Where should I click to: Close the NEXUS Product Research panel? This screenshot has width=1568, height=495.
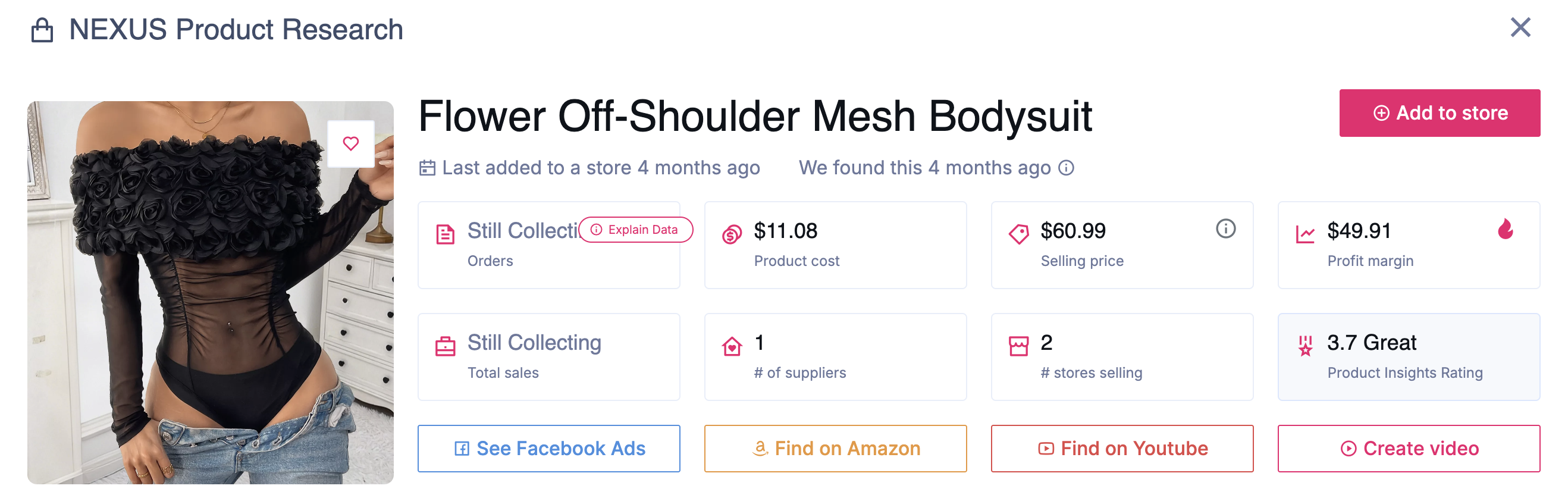pyautogui.click(x=1521, y=27)
